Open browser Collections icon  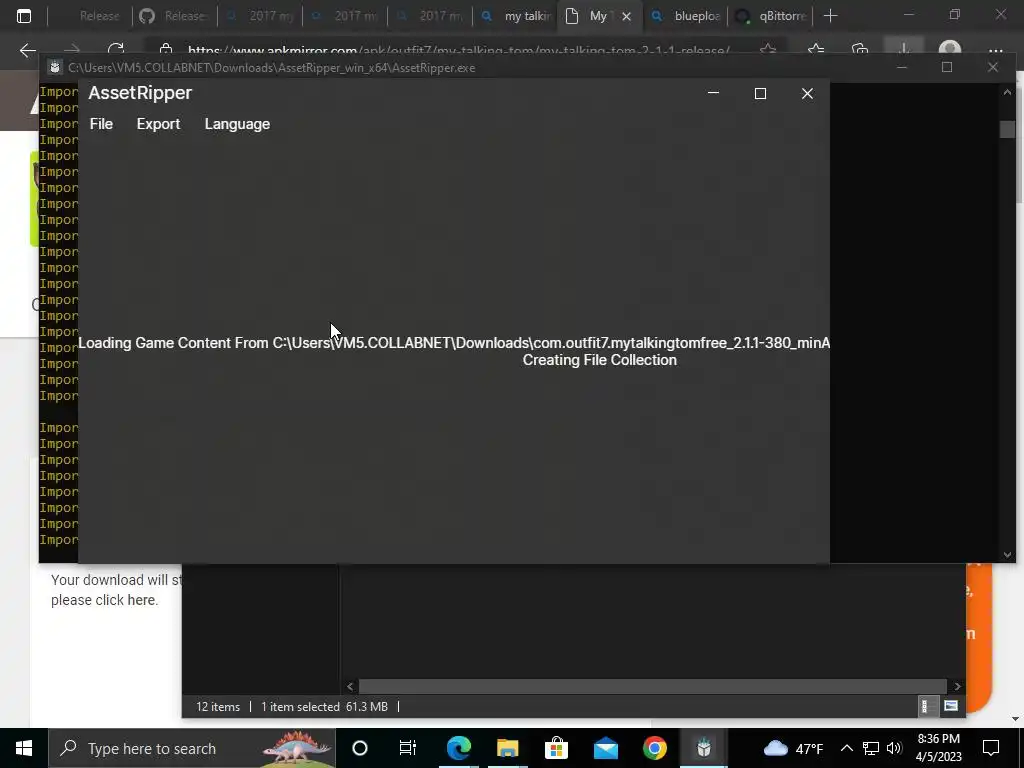pyautogui.click(x=860, y=50)
